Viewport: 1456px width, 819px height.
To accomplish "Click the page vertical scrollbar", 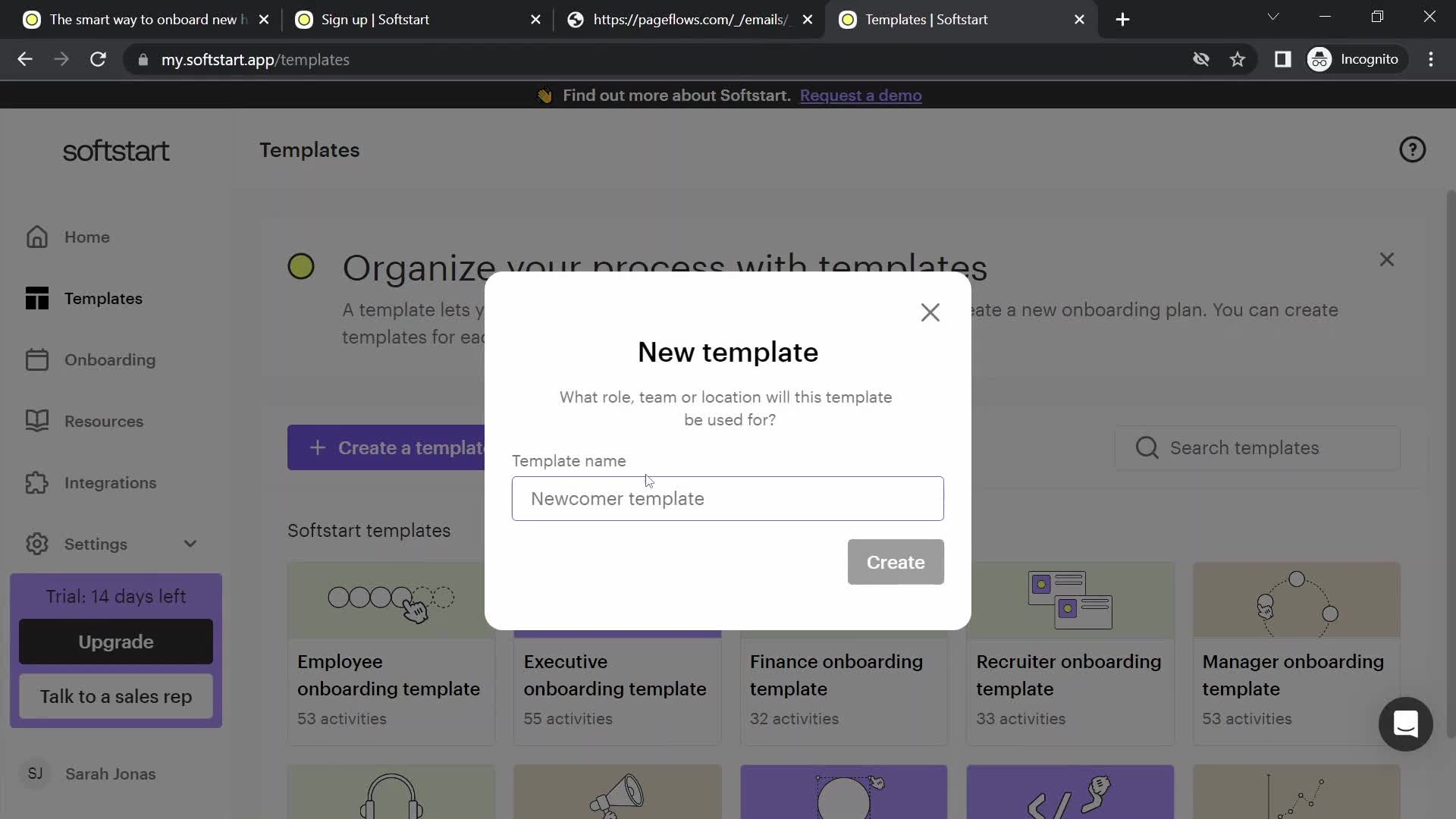I will pos(1451,463).
